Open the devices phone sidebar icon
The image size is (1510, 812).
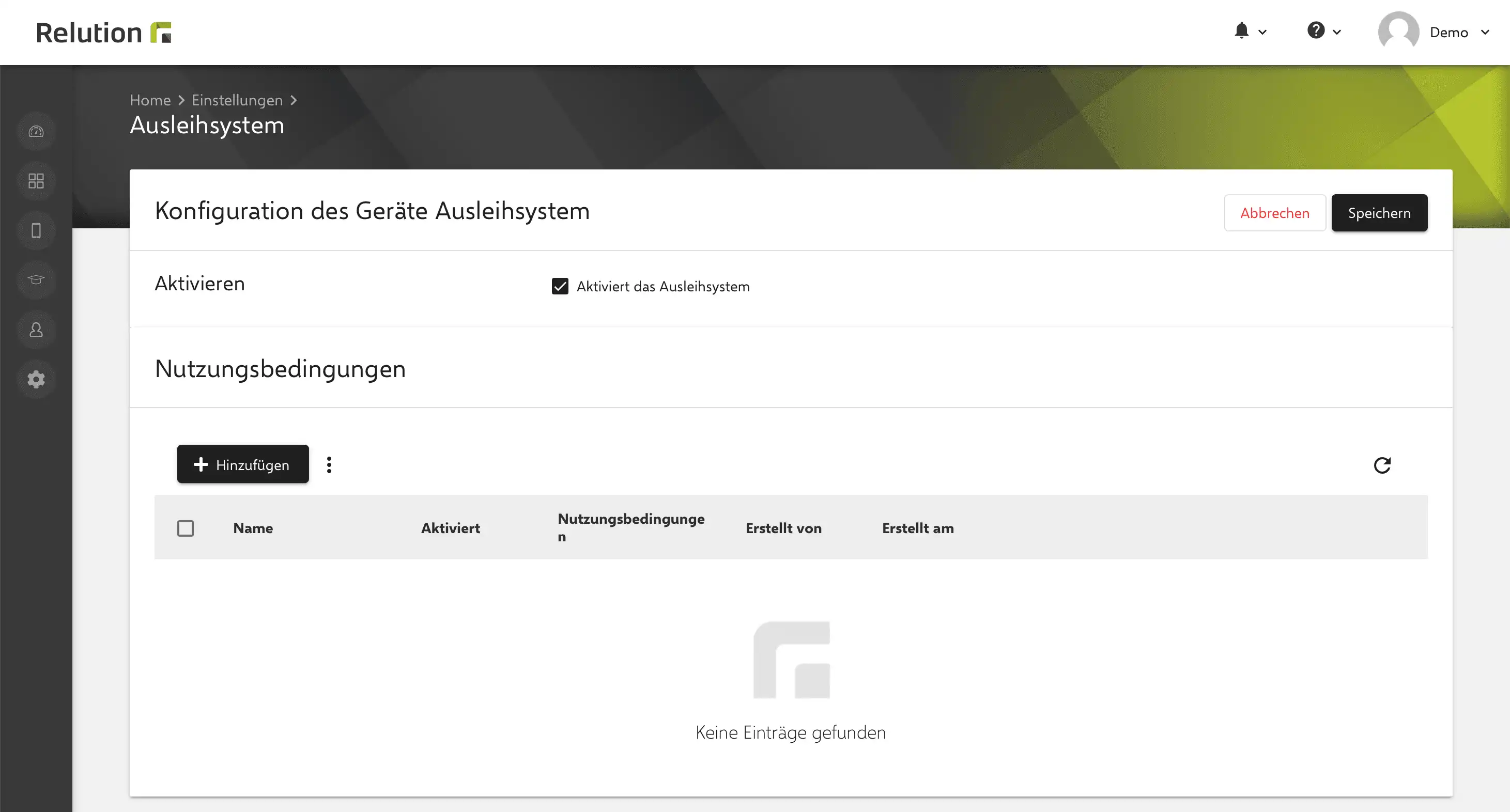pyautogui.click(x=36, y=230)
